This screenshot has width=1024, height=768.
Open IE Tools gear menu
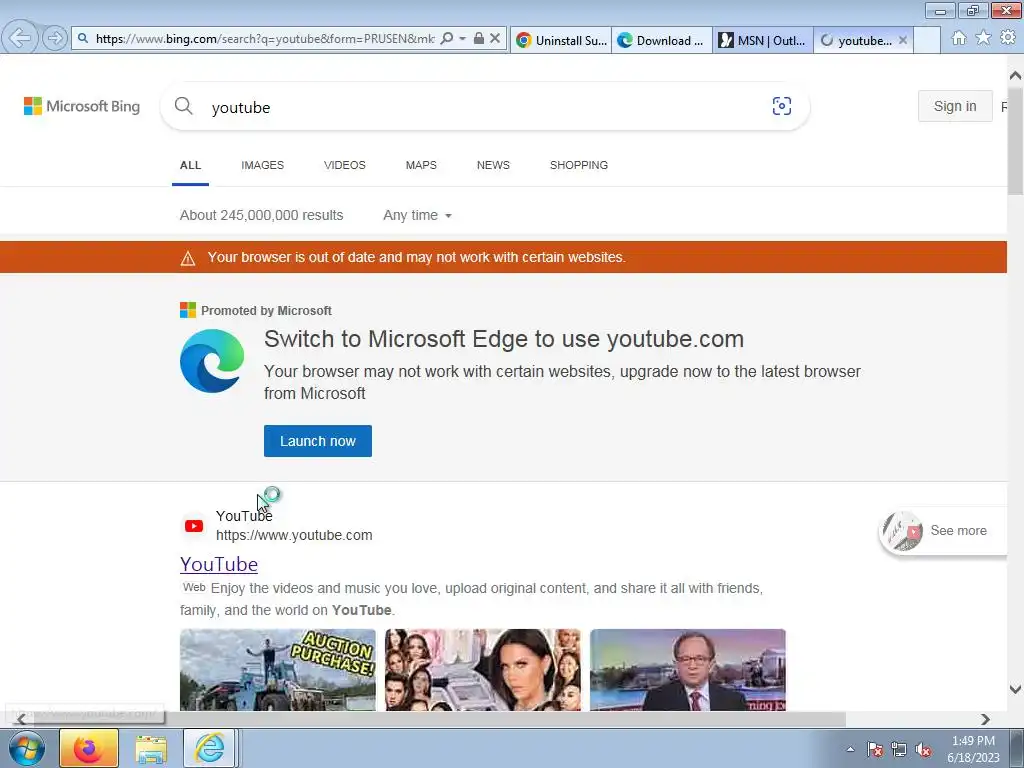(x=1008, y=38)
